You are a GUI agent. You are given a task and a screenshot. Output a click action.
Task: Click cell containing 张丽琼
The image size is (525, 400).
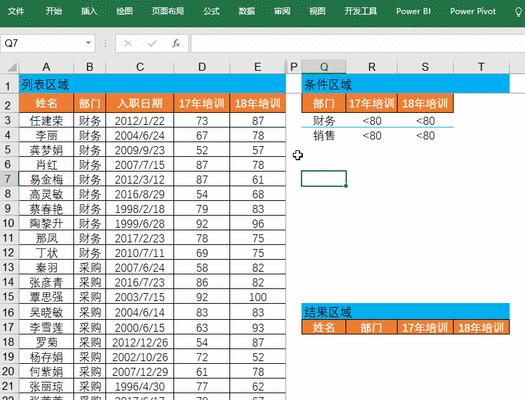pyautogui.click(x=46, y=387)
